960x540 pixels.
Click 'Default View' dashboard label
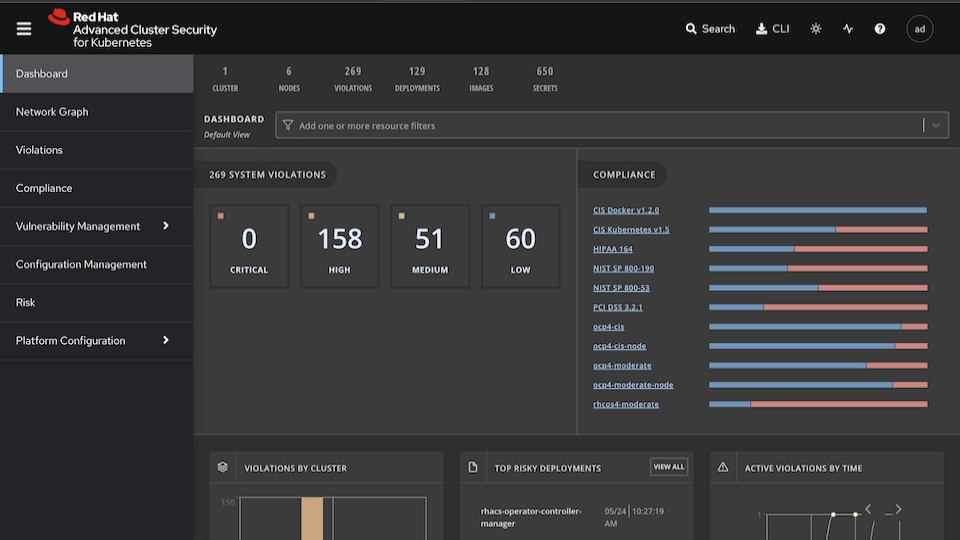[x=227, y=135]
